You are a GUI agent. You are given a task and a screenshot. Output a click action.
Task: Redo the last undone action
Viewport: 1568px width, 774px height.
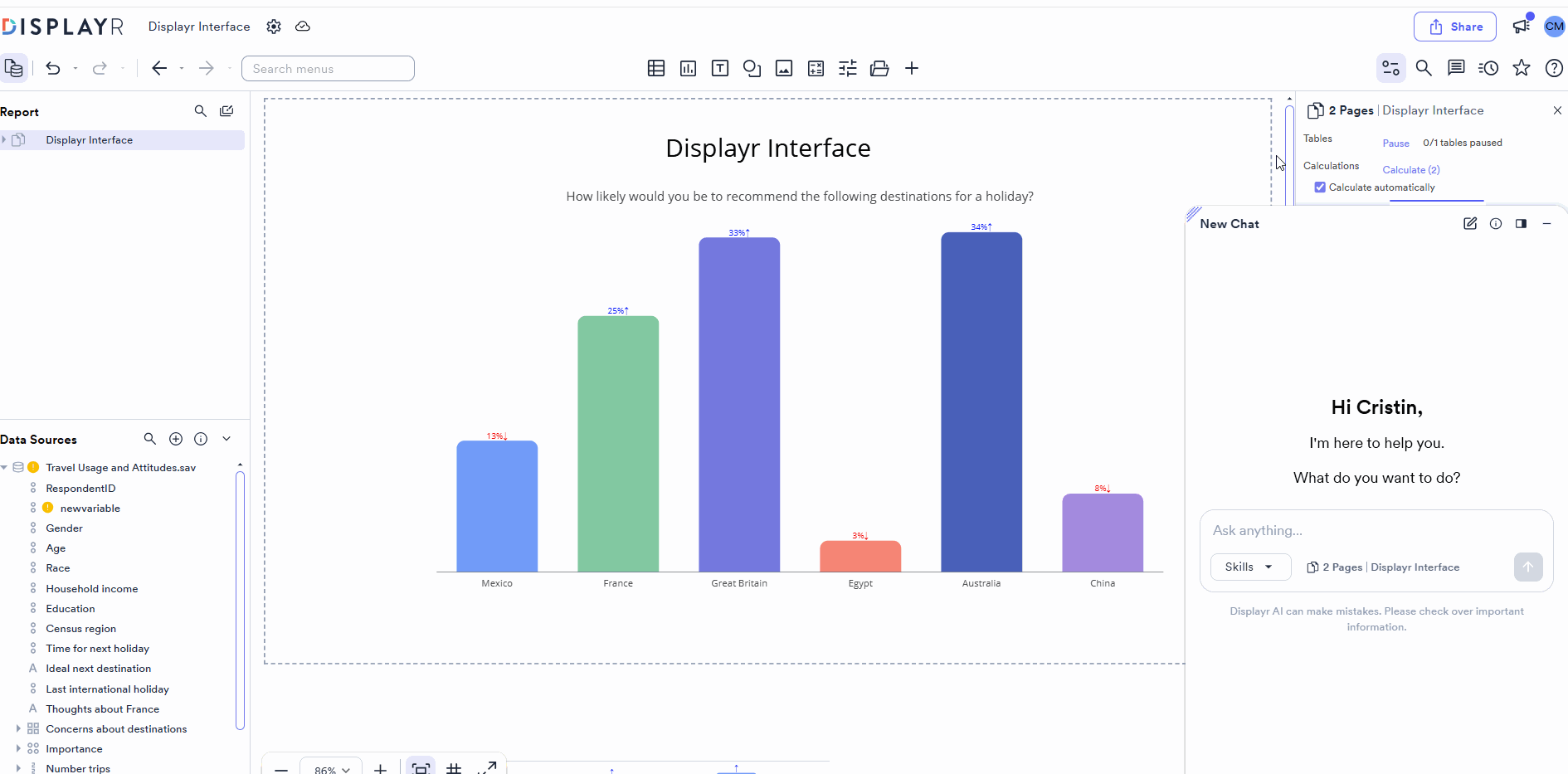point(100,68)
